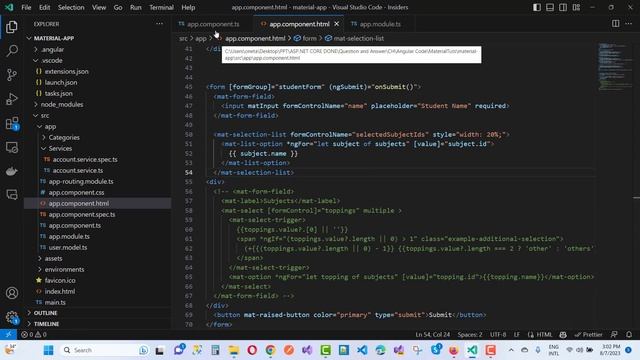
Task: Open Chrome from the taskbar
Action: [270, 350]
